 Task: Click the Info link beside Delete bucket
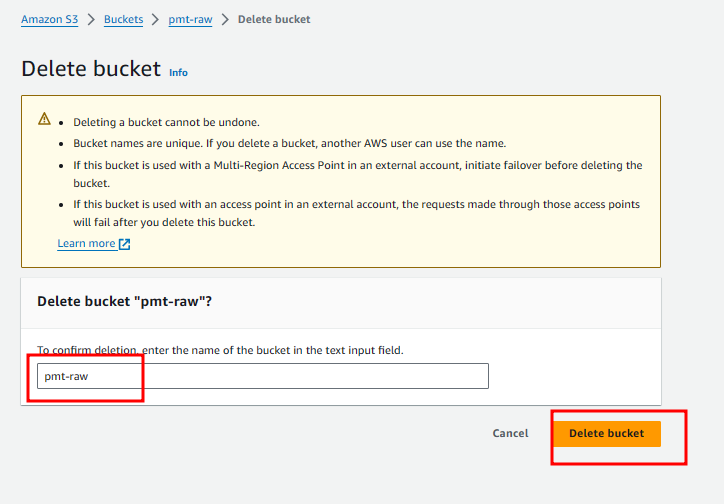[178, 72]
